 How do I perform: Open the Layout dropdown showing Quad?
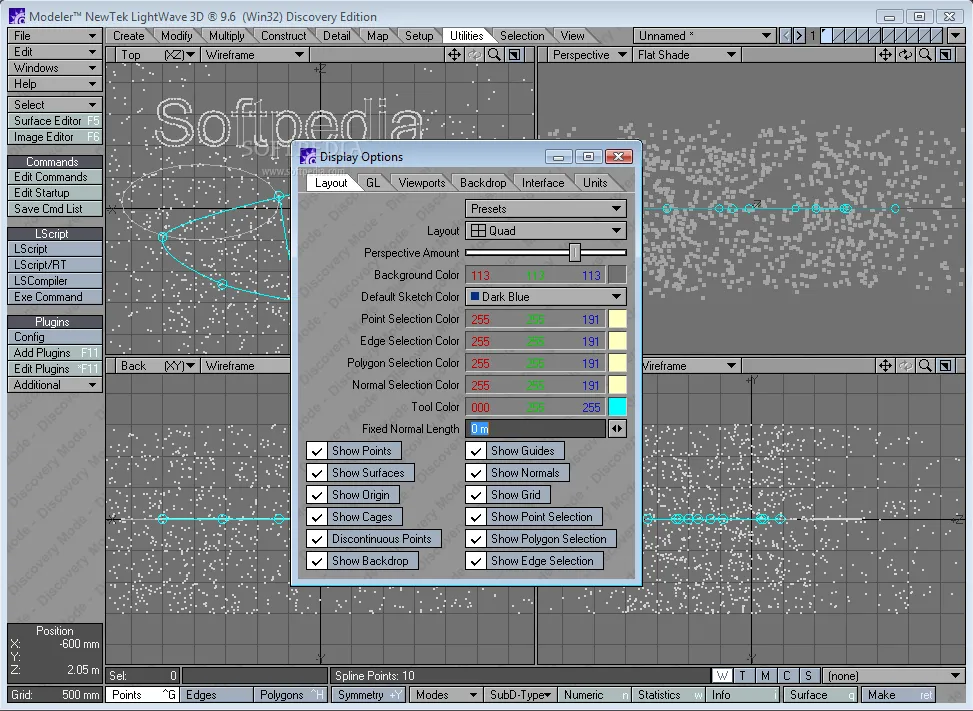[x=545, y=230]
